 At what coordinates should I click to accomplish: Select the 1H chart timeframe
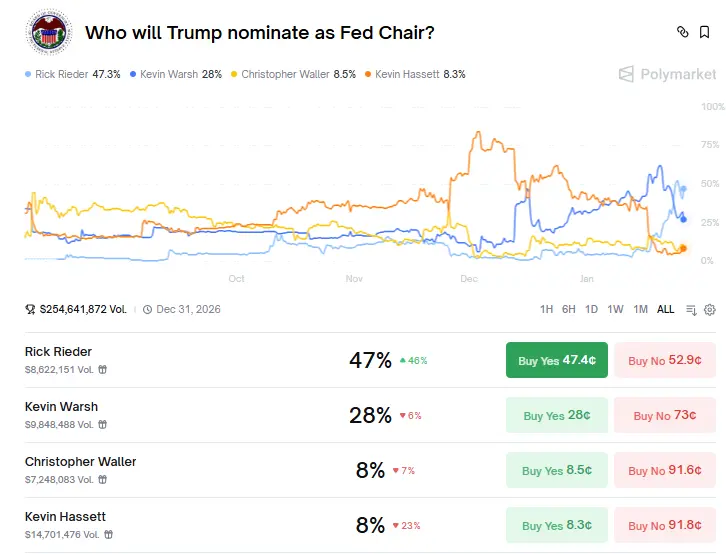(x=546, y=309)
